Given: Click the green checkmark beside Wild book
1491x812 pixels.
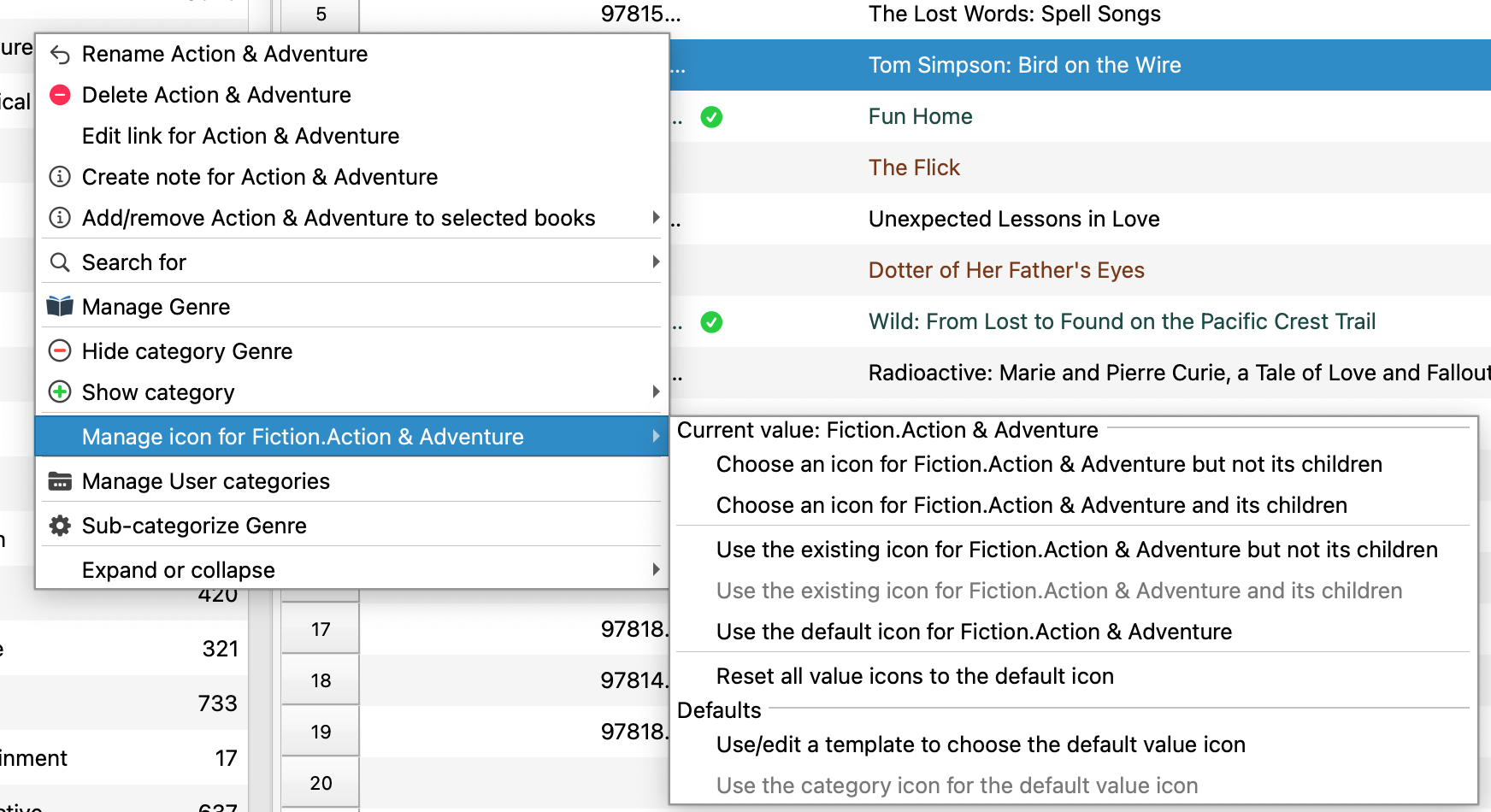Looking at the screenshot, I should click(x=711, y=322).
